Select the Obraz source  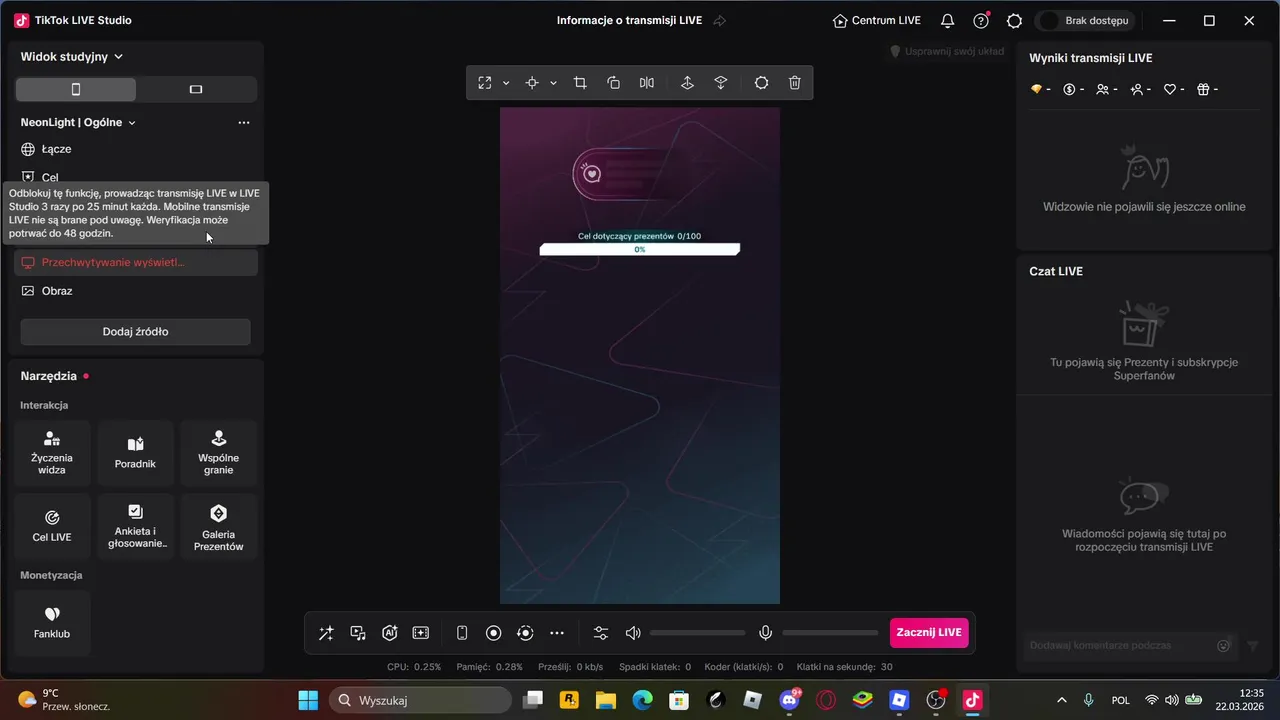136,291
